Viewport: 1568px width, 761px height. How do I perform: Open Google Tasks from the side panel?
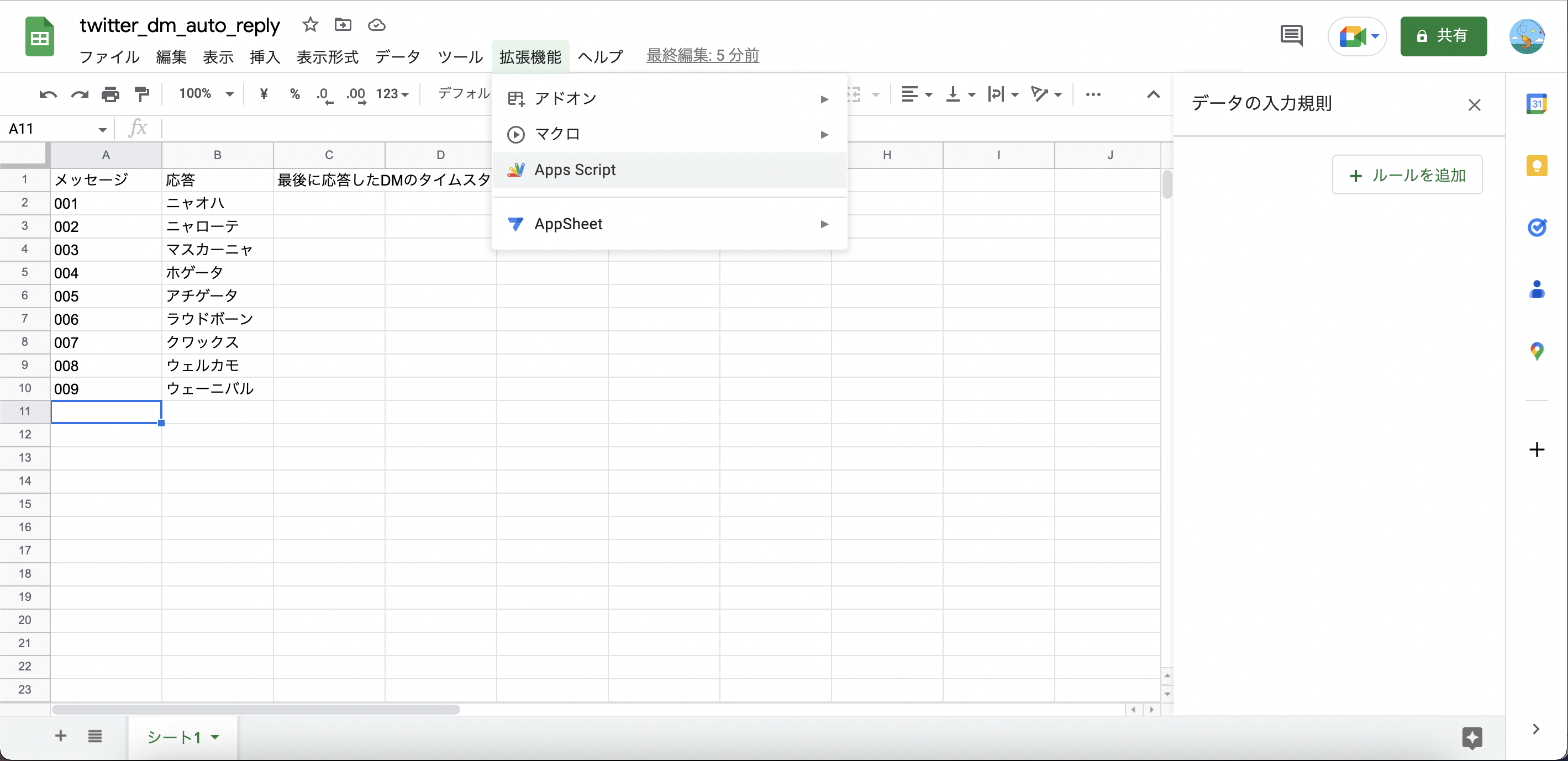1537,228
